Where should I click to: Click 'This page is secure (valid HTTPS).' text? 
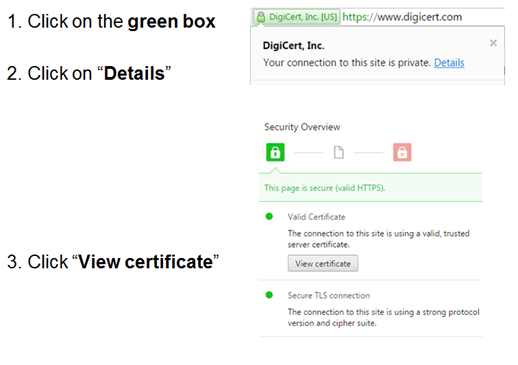[x=325, y=188]
